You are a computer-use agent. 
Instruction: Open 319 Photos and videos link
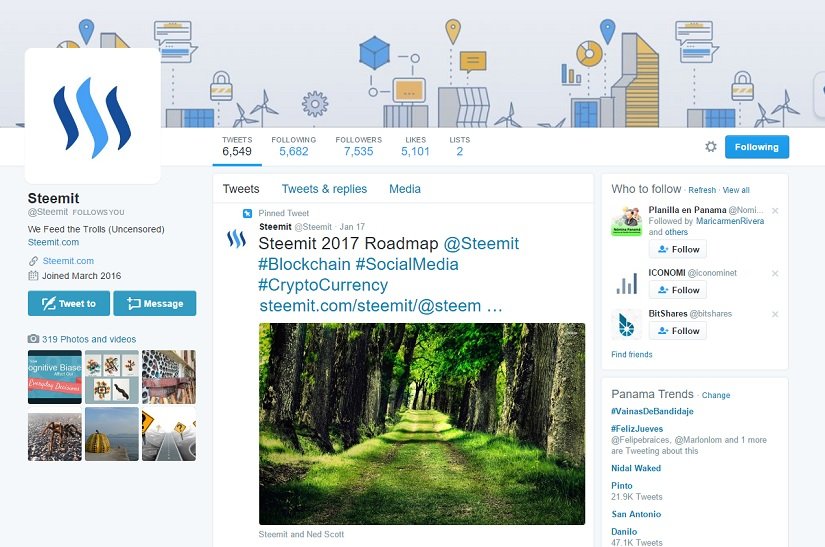click(89, 339)
